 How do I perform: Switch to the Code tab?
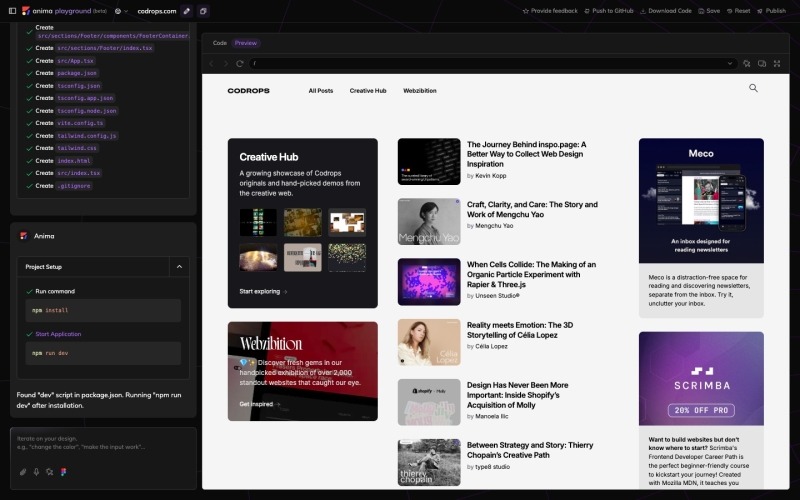(219, 43)
